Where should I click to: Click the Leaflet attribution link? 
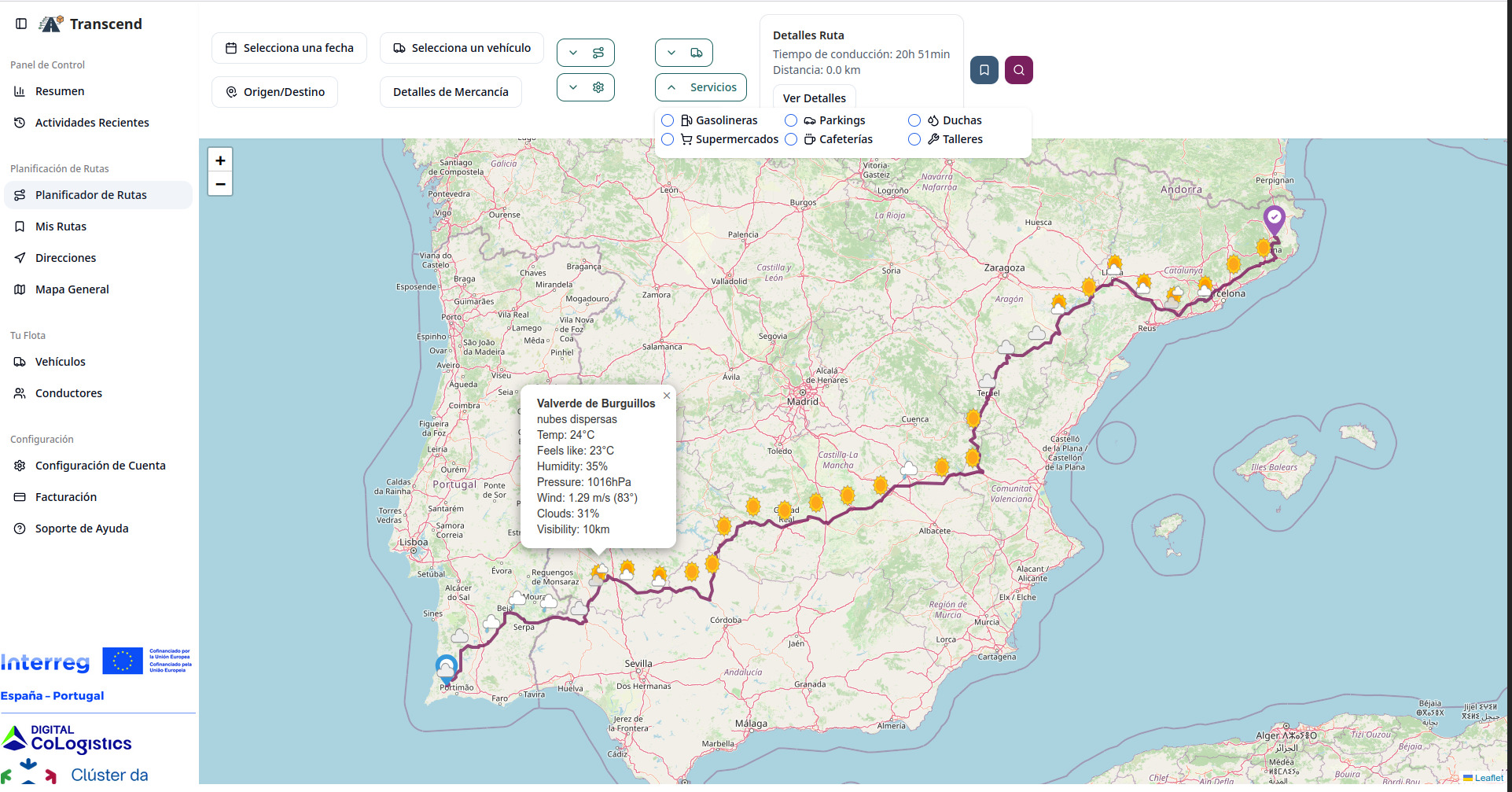1488,778
